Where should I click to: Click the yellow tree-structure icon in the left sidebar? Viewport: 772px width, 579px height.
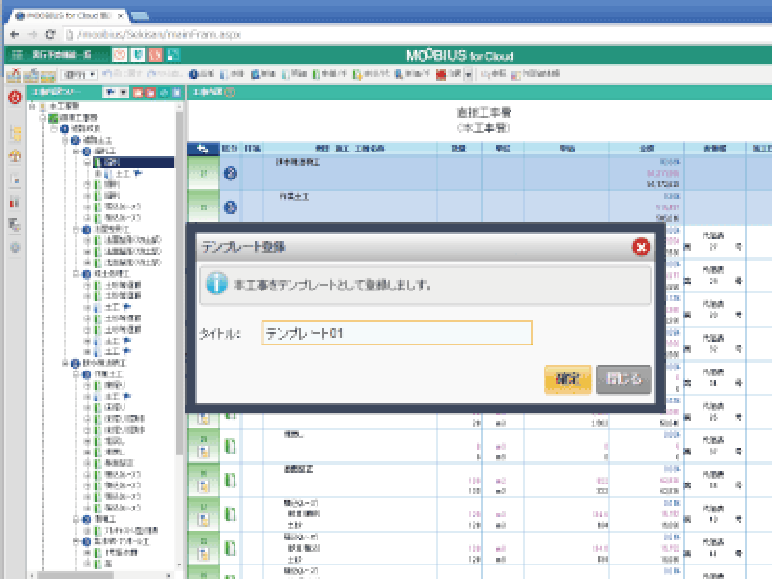pyautogui.click(x=15, y=133)
